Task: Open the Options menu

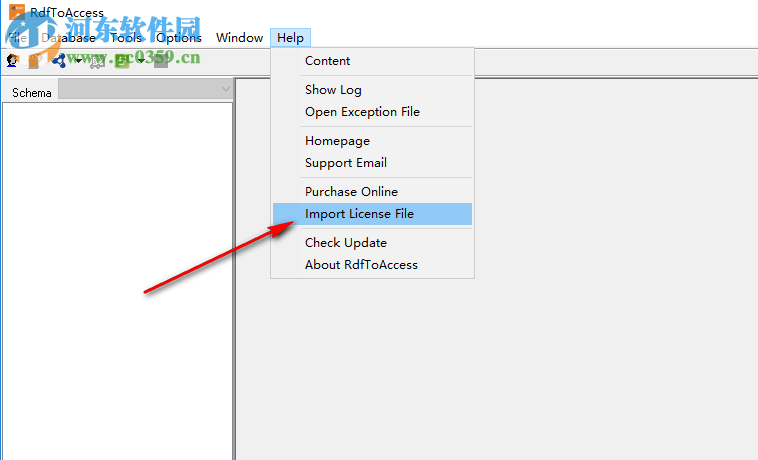Action: pos(179,38)
